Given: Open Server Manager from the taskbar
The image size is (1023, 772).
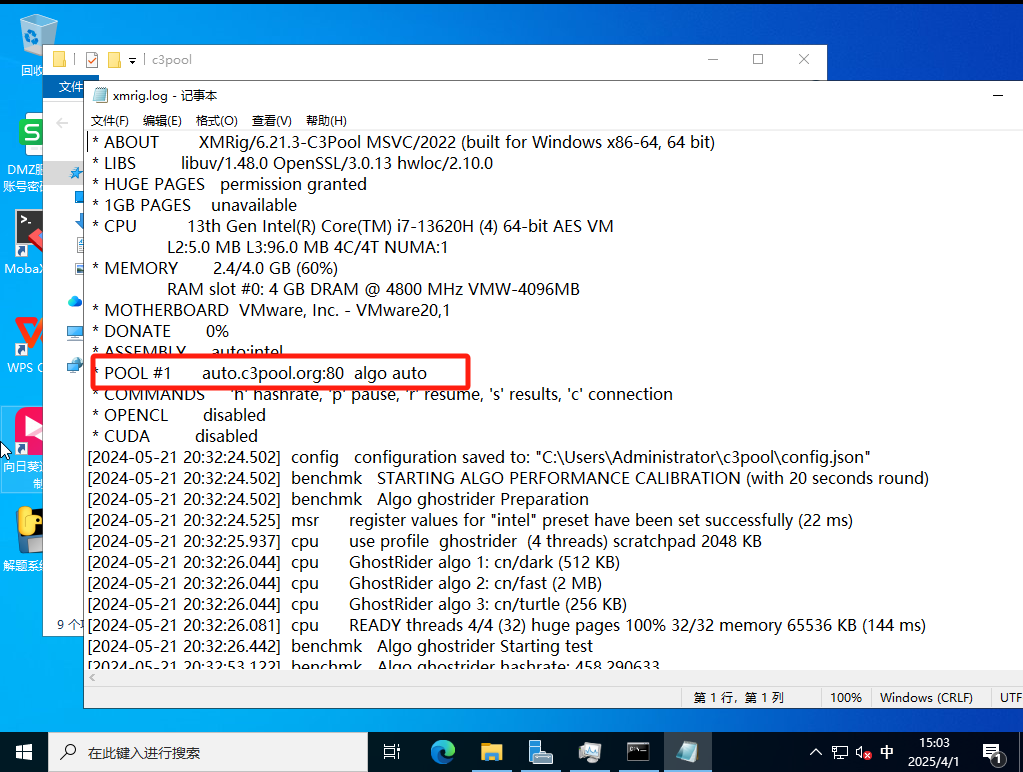Looking at the screenshot, I should pyautogui.click(x=540, y=752).
